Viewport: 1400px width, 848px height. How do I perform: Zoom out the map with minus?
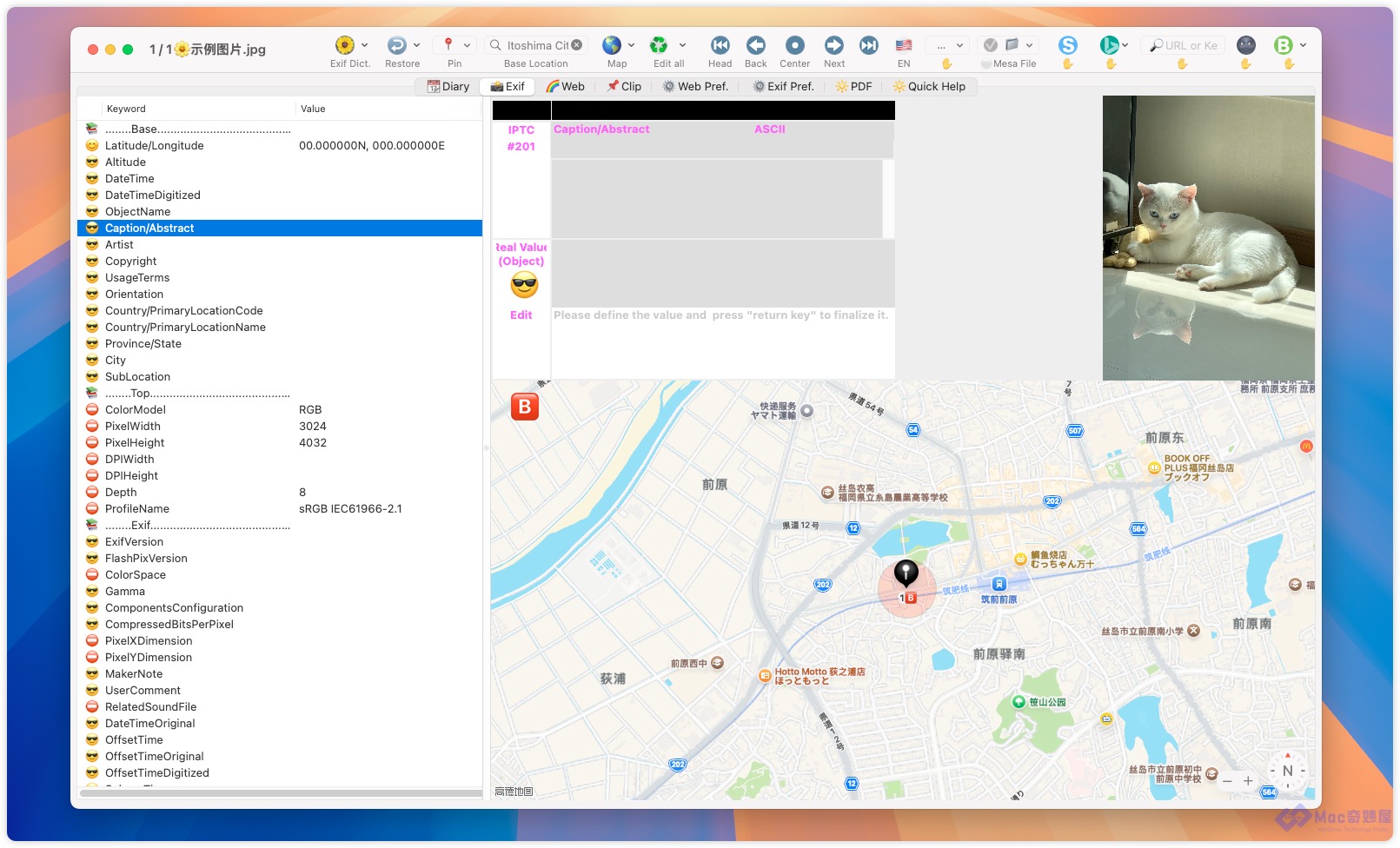1227,781
